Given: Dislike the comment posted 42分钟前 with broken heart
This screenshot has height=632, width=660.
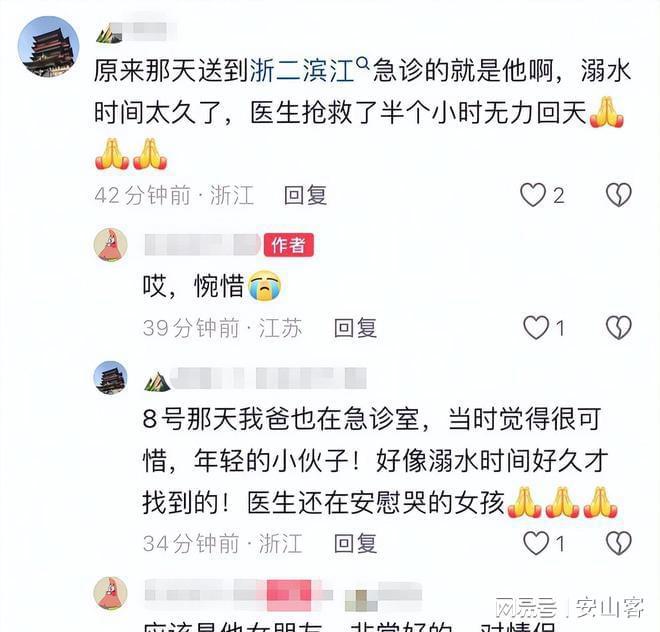Looking at the screenshot, I should point(618,195).
